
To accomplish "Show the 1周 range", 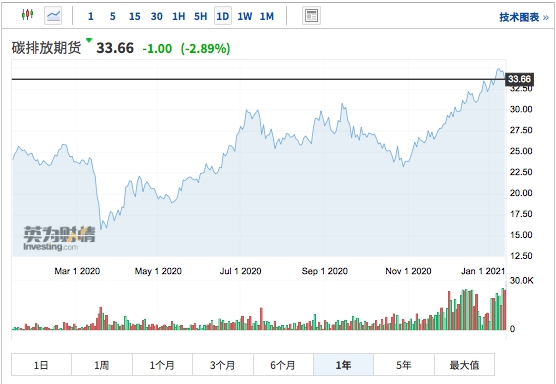I will click(x=102, y=364).
